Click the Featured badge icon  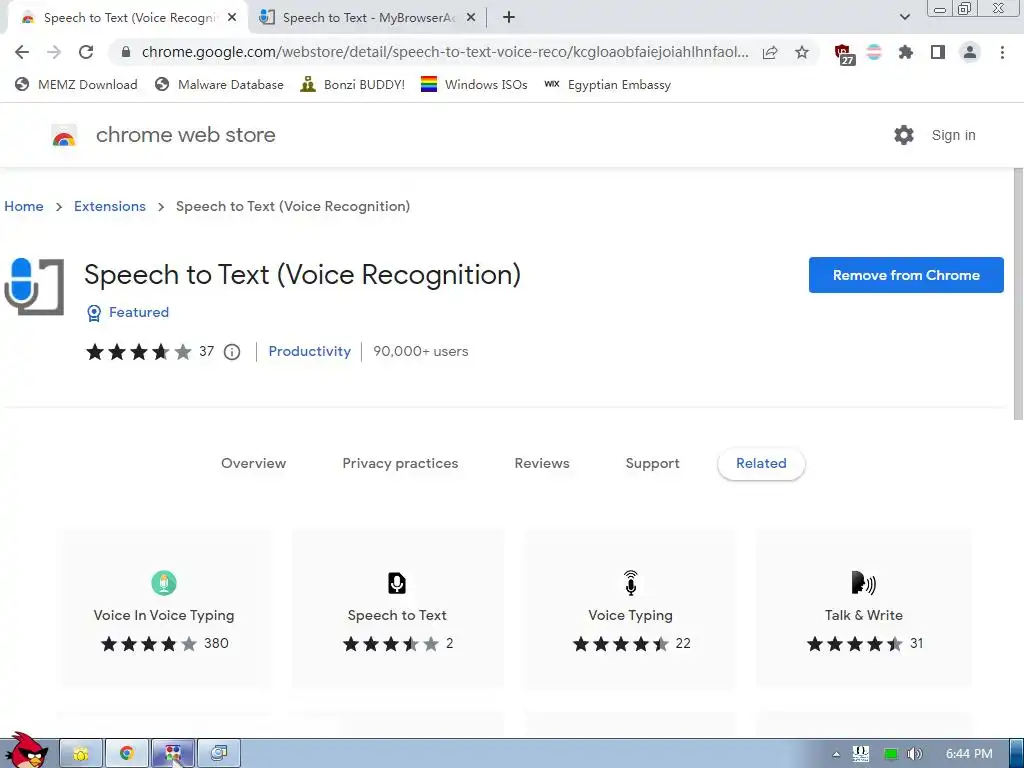pos(94,313)
